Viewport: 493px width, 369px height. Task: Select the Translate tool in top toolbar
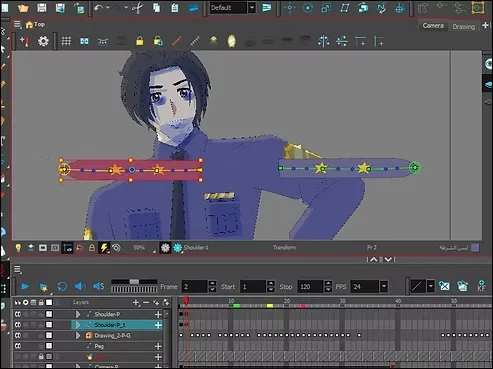coord(289,8)
